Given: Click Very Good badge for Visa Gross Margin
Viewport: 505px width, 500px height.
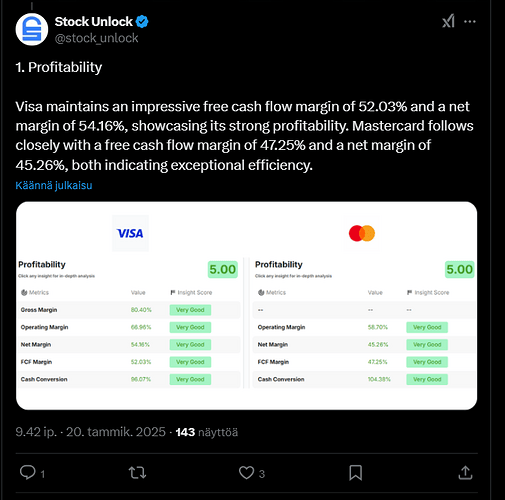Looking at the screenshot, I should pos(190,310).
